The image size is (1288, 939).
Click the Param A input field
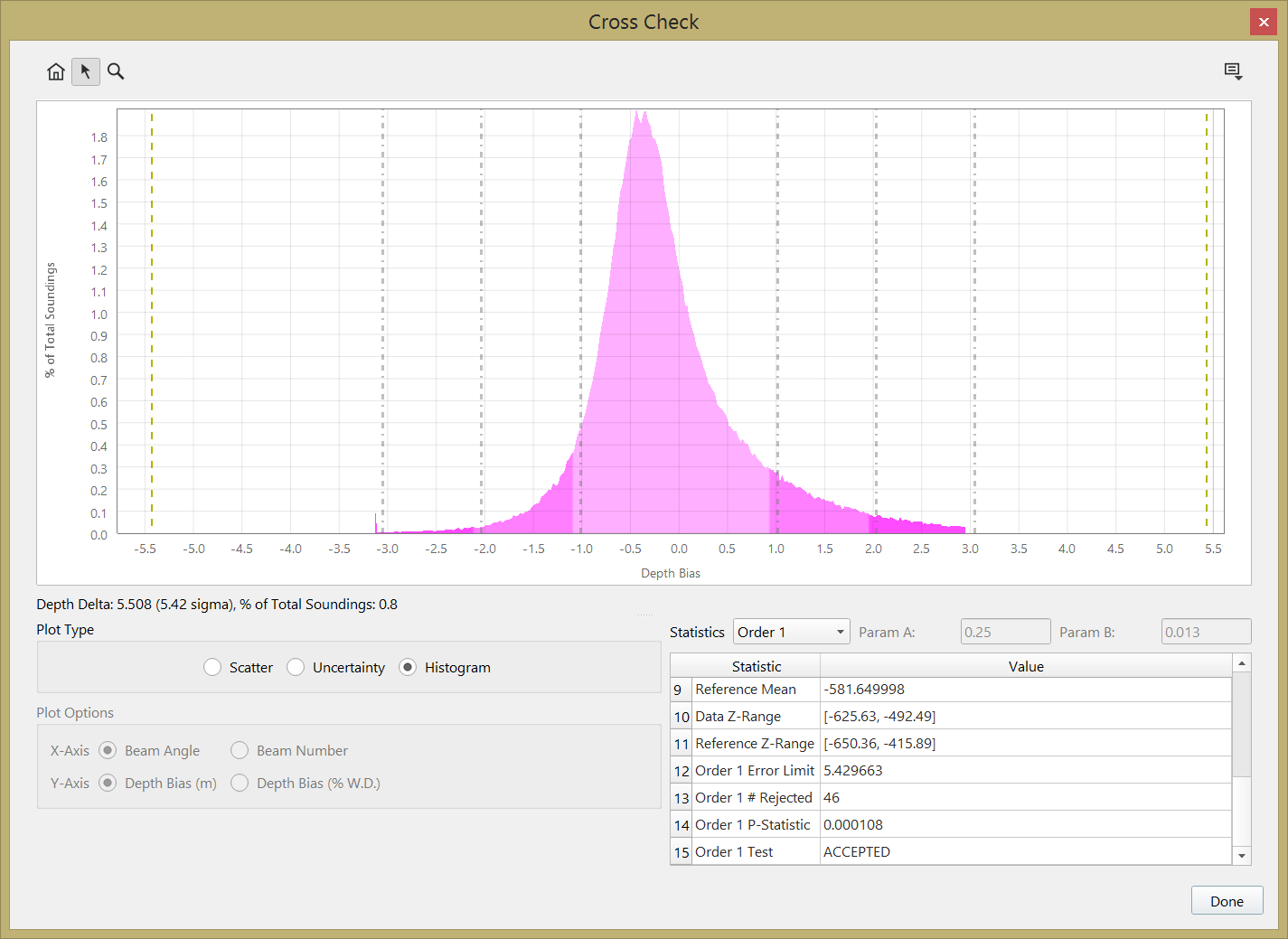coord(1005,632)
